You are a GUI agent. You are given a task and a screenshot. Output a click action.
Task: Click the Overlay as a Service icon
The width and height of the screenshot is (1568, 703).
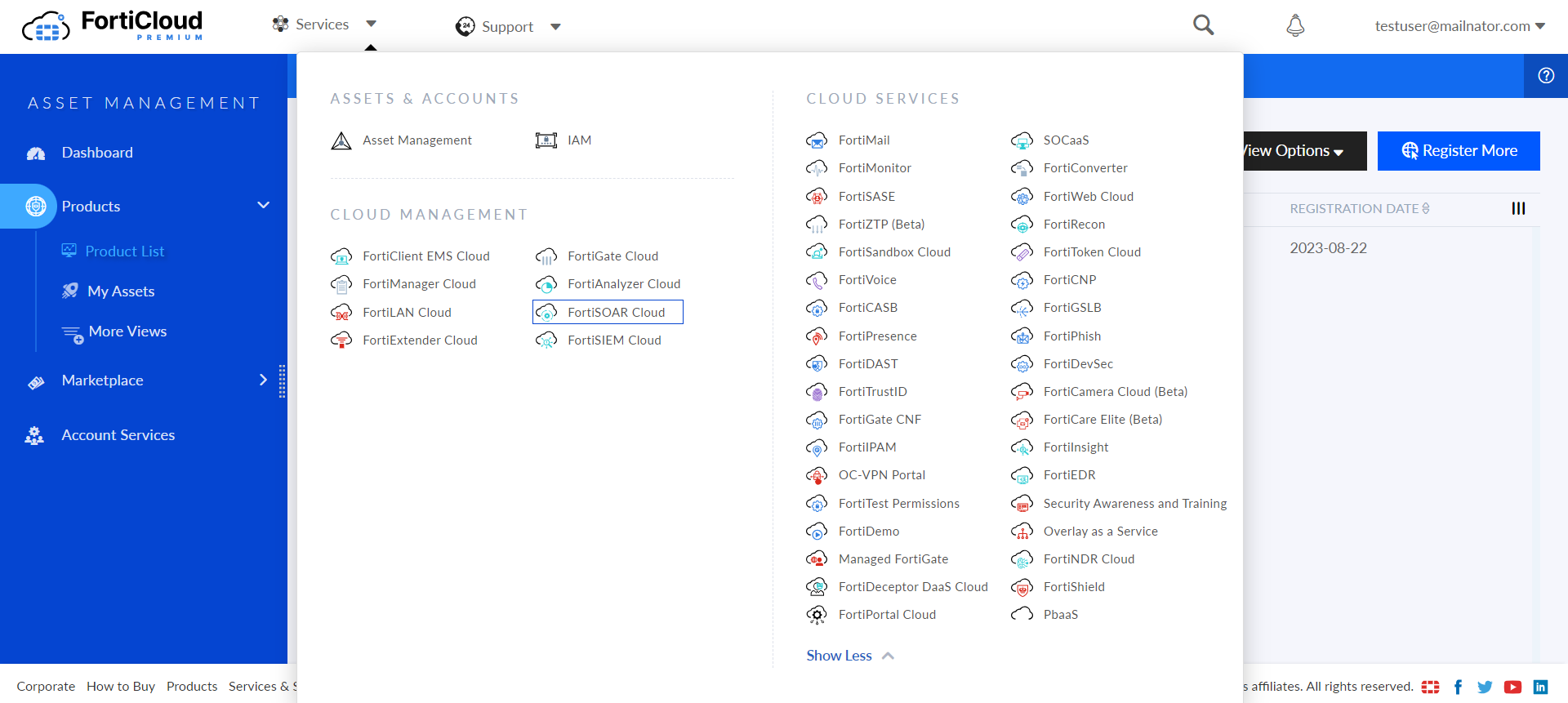coord(1022,532)
